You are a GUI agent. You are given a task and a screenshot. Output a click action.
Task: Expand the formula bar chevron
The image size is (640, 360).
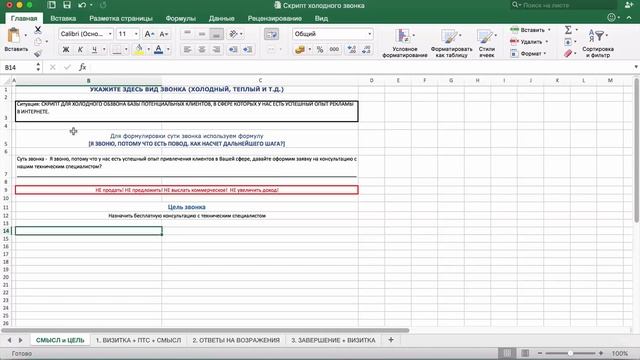[x=636, y=67]
